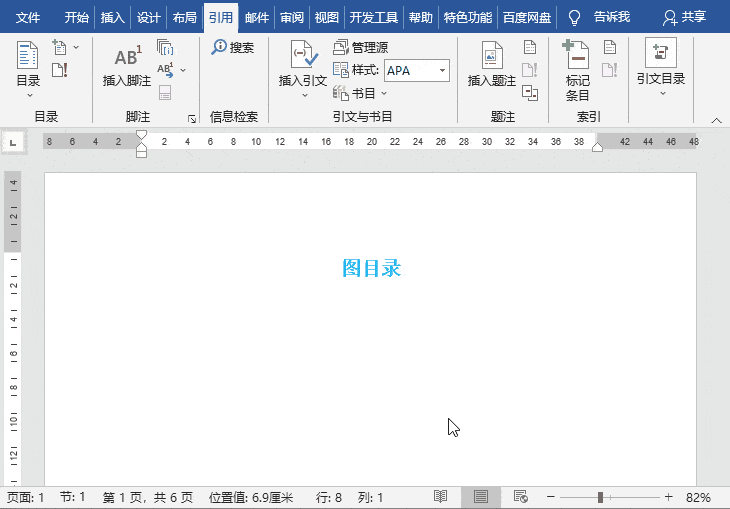The image size is (730, 509).
Task: Switch to Web Layout view icon
Action: pos(520,496)
